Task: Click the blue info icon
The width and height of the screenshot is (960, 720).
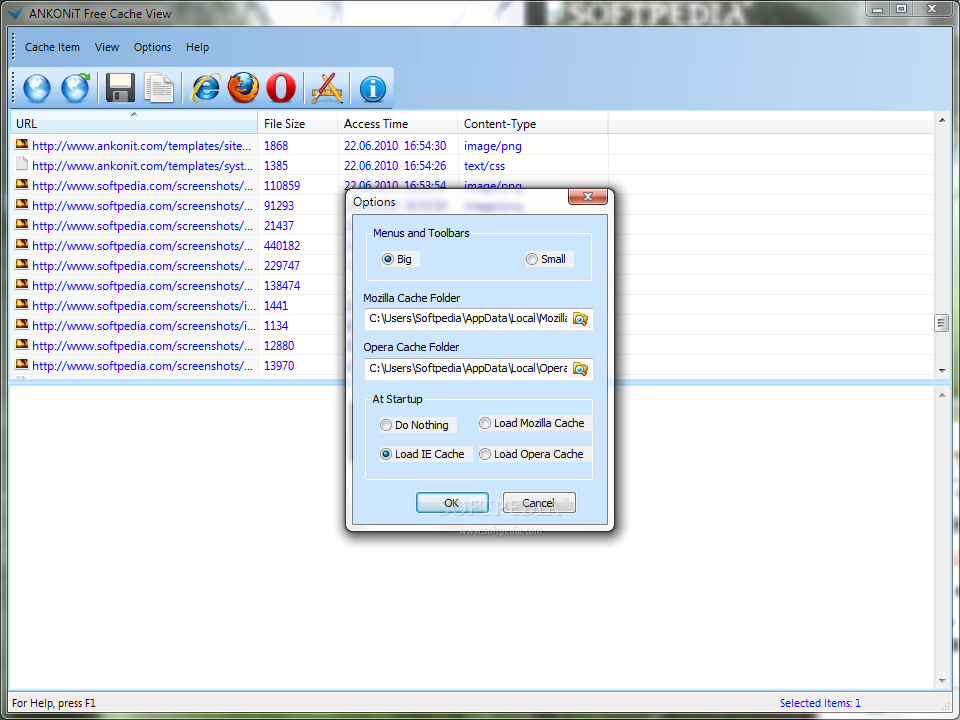Action: [x=373, y=89]
